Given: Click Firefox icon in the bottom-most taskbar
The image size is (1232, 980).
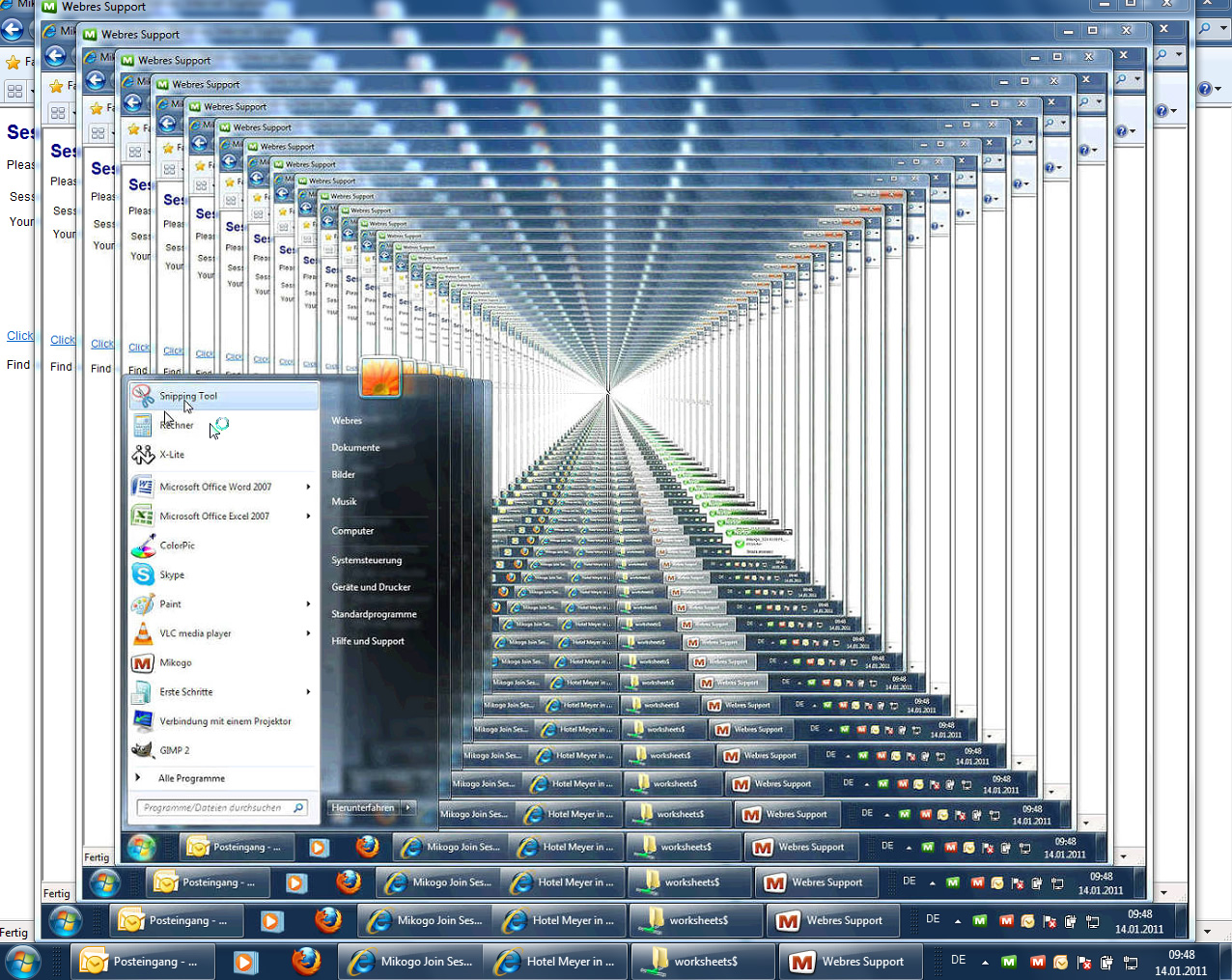Looking at the screenshot, I should 306,961.
